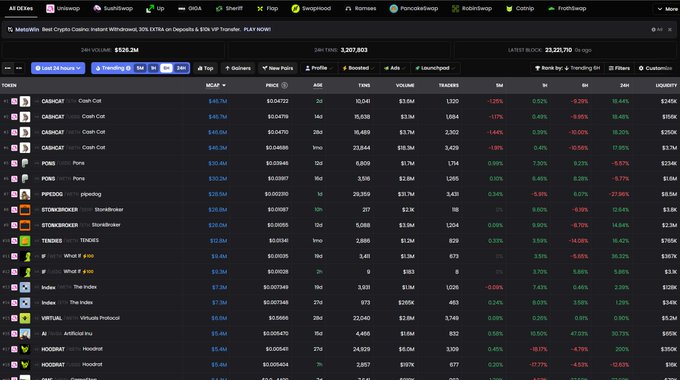
Task: Switch to the Flap tab
Action: pos(267,9)
